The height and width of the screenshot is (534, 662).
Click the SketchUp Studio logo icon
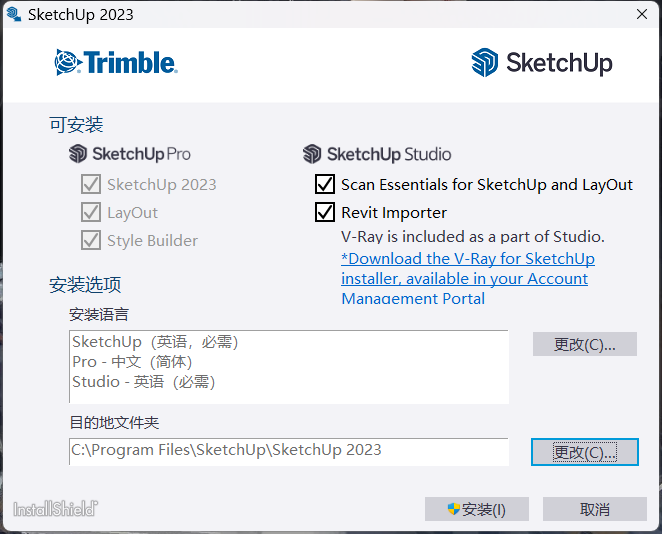click(x=313, y=154)
